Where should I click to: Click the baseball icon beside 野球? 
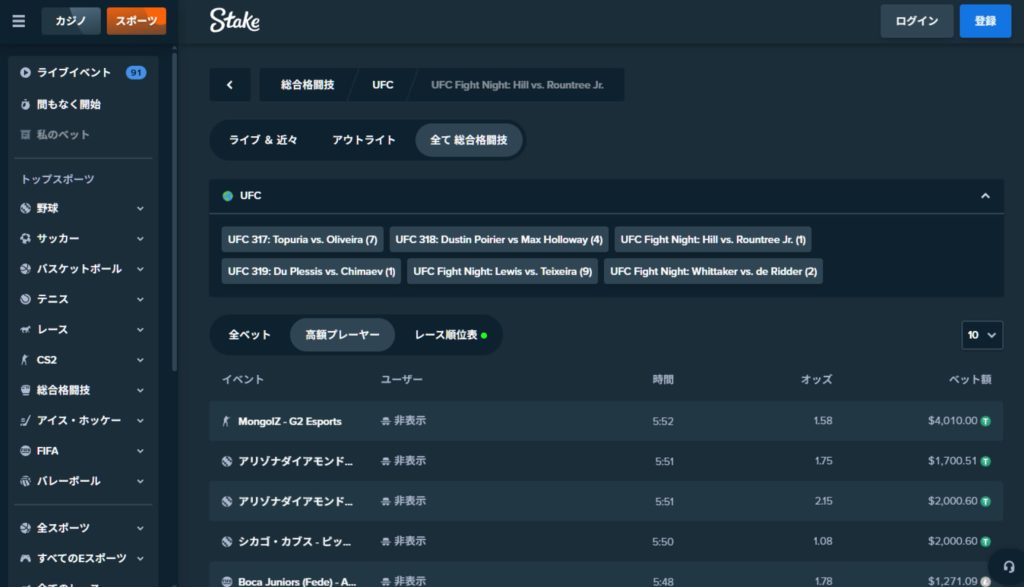pyautogui.click(x=25, y=208)
